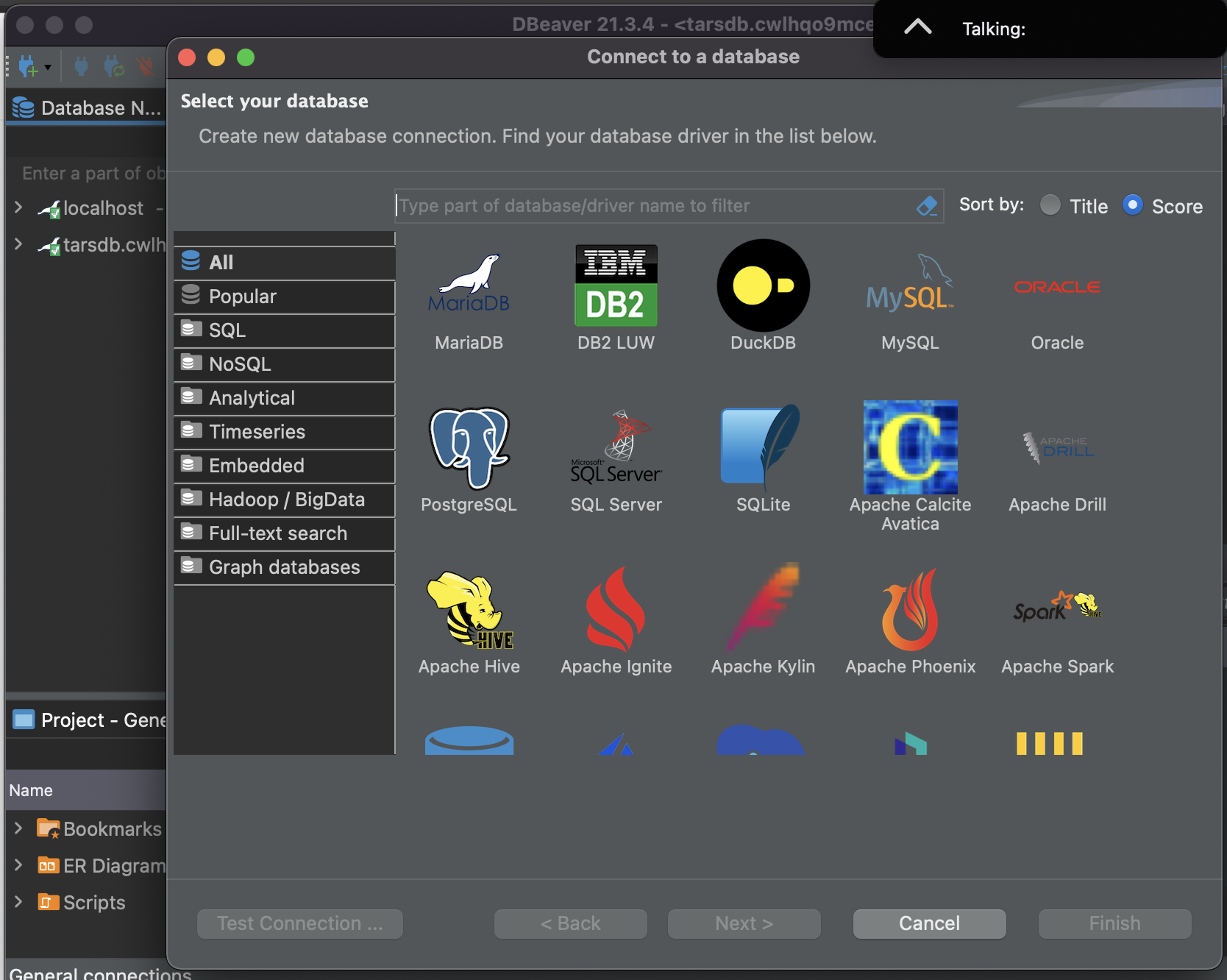
Task: Select Graph databases category
Action: click(x=285, y=567)
